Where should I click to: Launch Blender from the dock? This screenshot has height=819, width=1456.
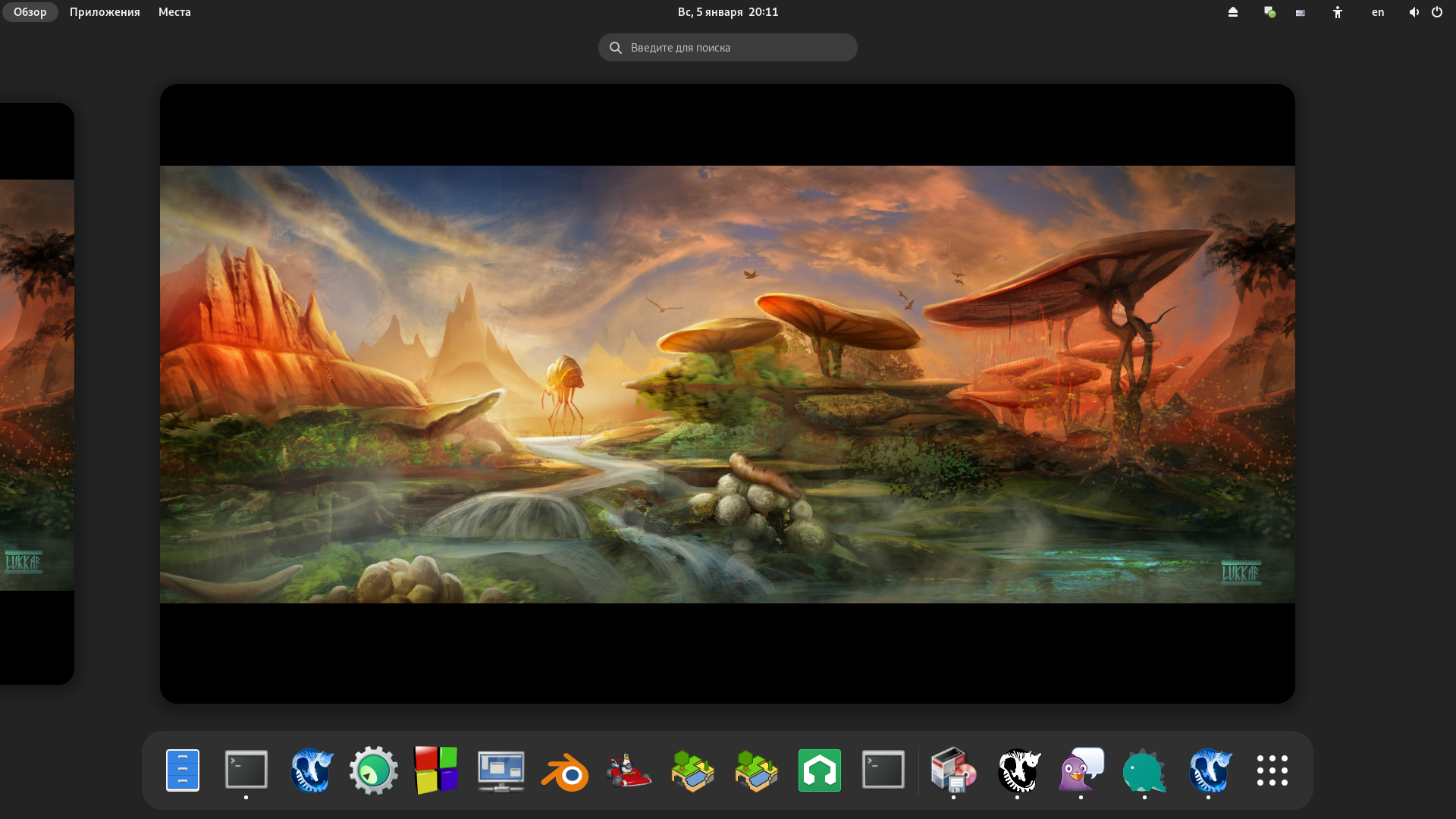[x=565, y=770]
